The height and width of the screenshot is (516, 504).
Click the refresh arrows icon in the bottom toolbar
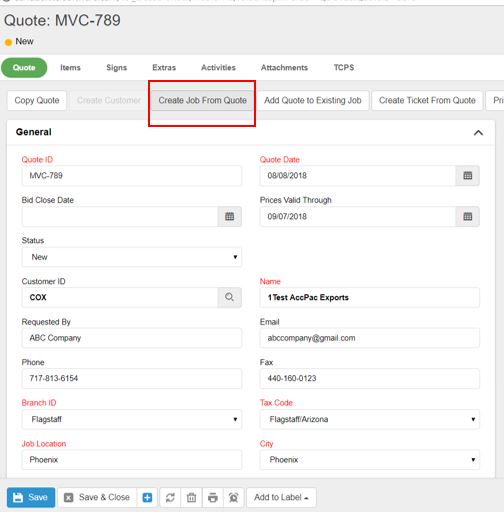(x=170, y=497)
